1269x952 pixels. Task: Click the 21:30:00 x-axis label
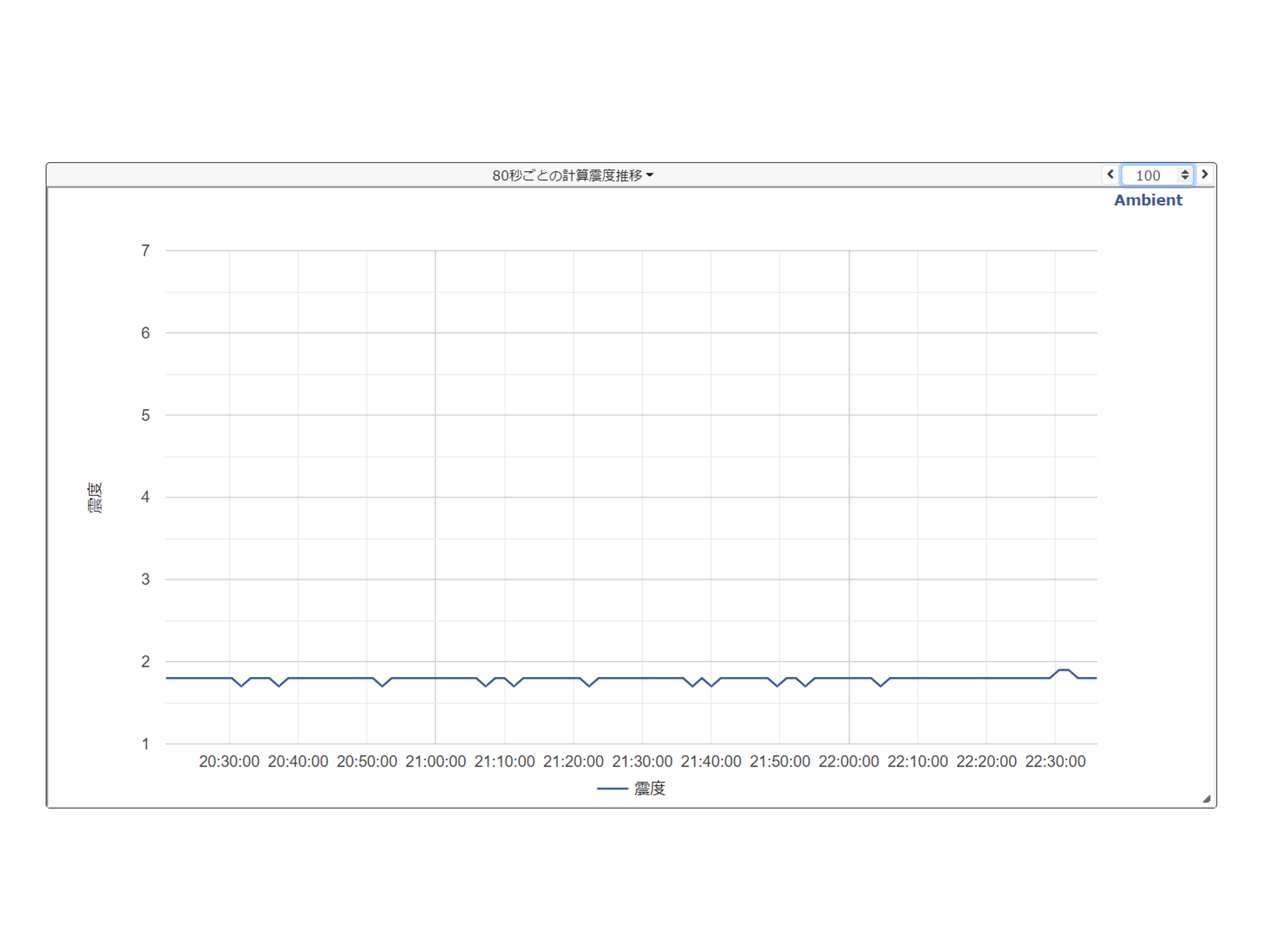pyautogui.click(x=642, y=762)
